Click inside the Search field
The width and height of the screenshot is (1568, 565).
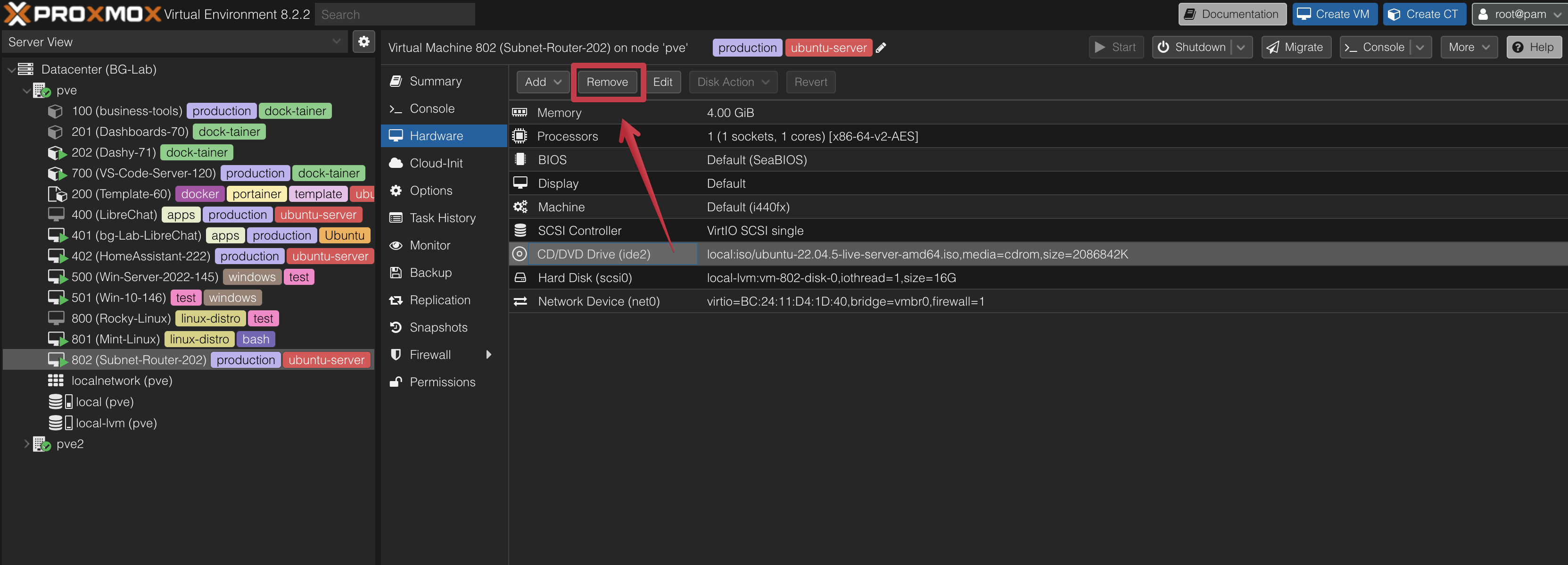[x=395, y=14]
